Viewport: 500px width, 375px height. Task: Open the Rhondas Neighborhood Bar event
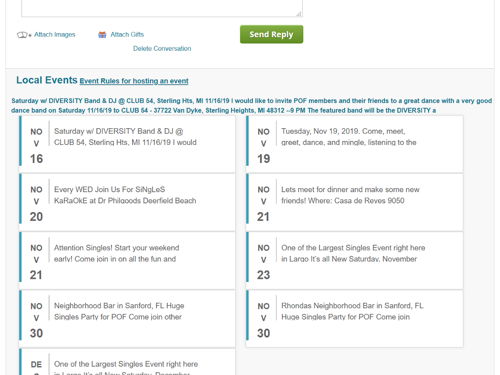[x=354, y=319]
